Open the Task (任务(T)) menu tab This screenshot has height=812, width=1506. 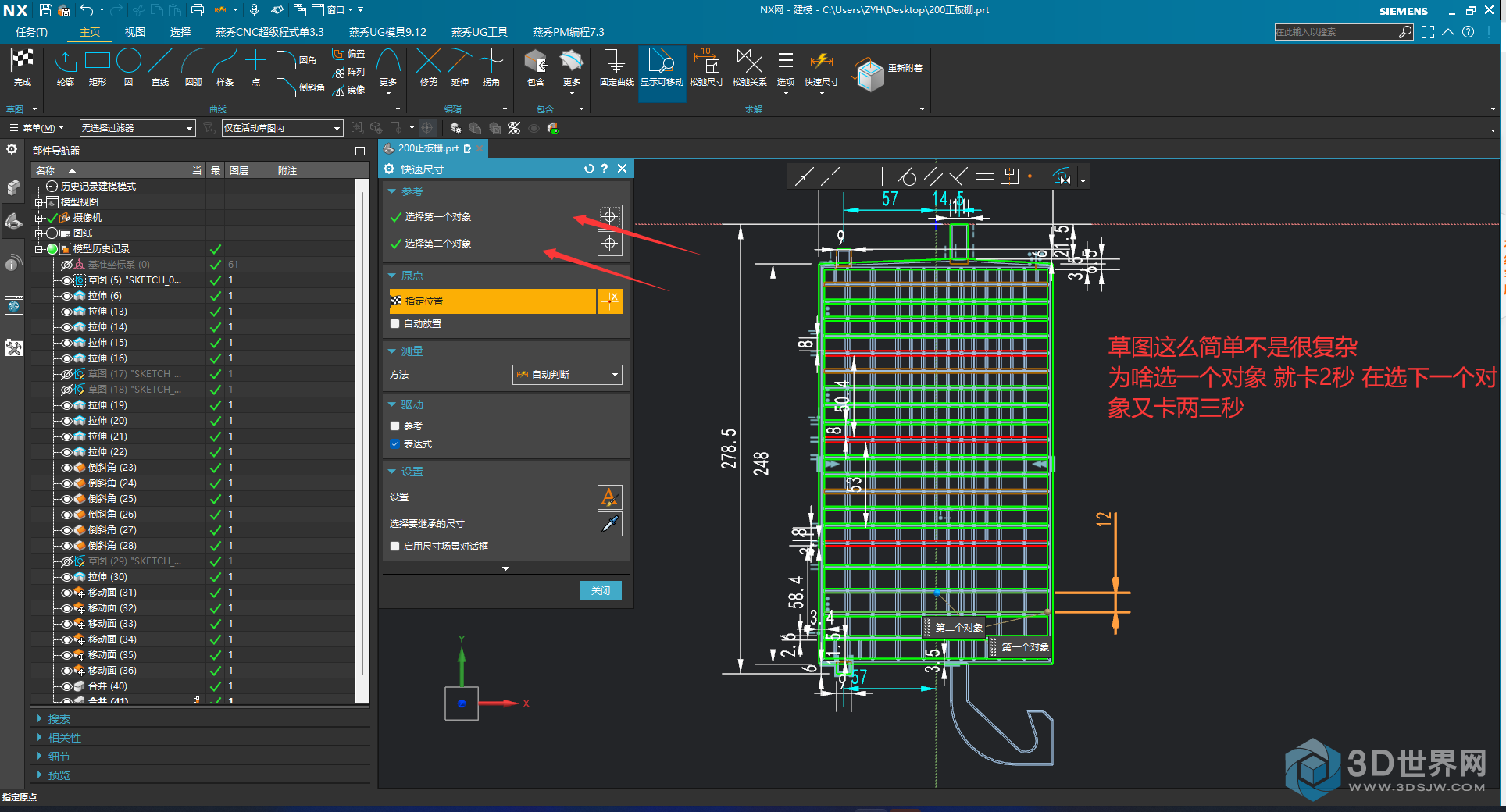pos(31,32)
